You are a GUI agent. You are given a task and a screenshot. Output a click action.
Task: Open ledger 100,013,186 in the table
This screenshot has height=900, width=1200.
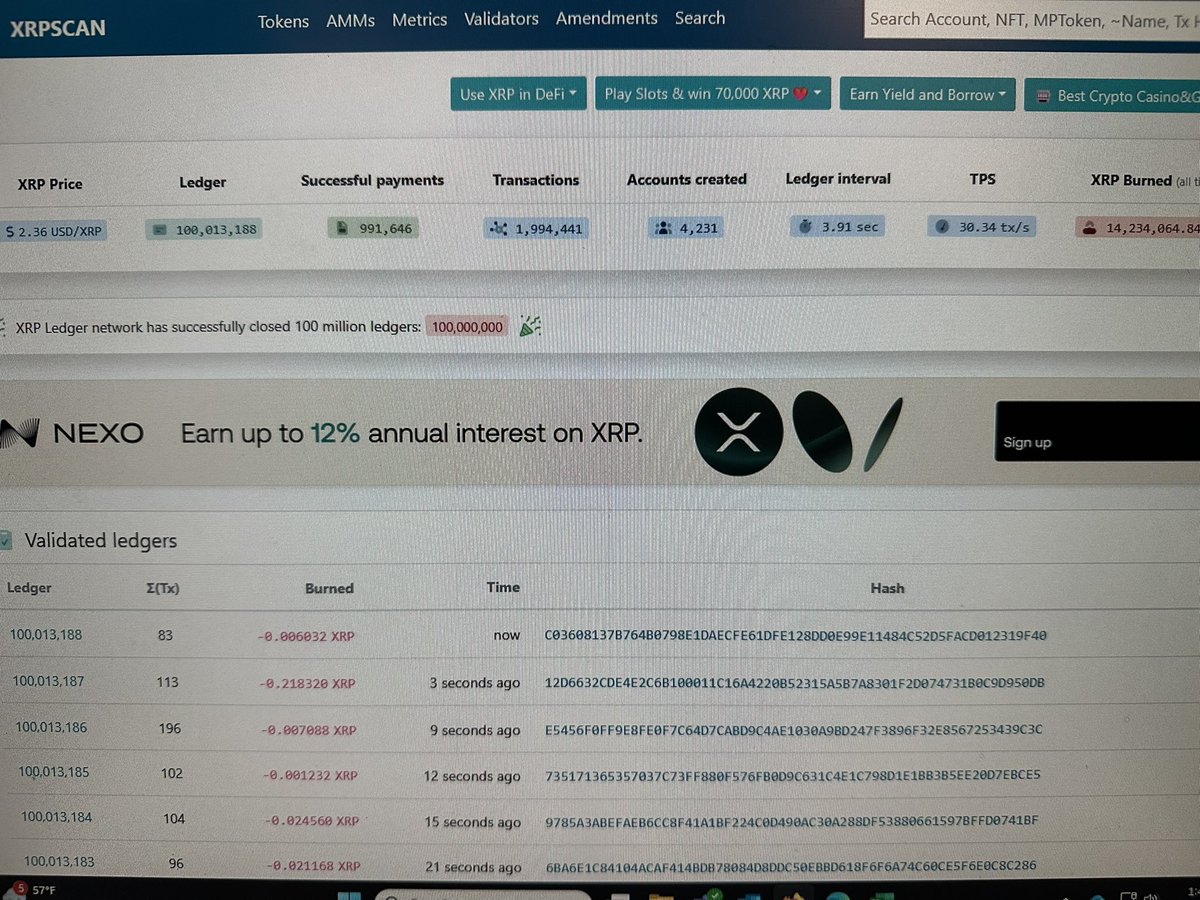point(51,727)
